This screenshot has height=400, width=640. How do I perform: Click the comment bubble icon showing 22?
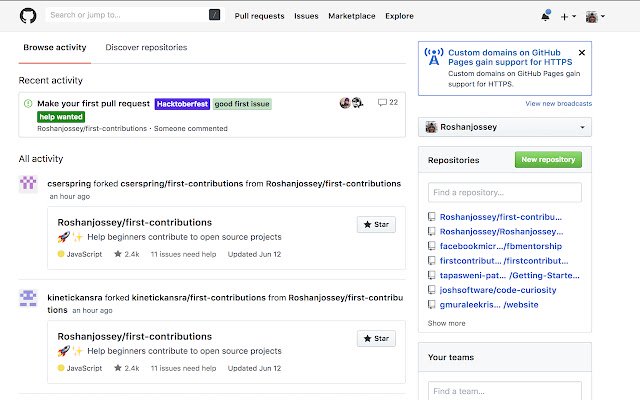[x=382, y=102]
